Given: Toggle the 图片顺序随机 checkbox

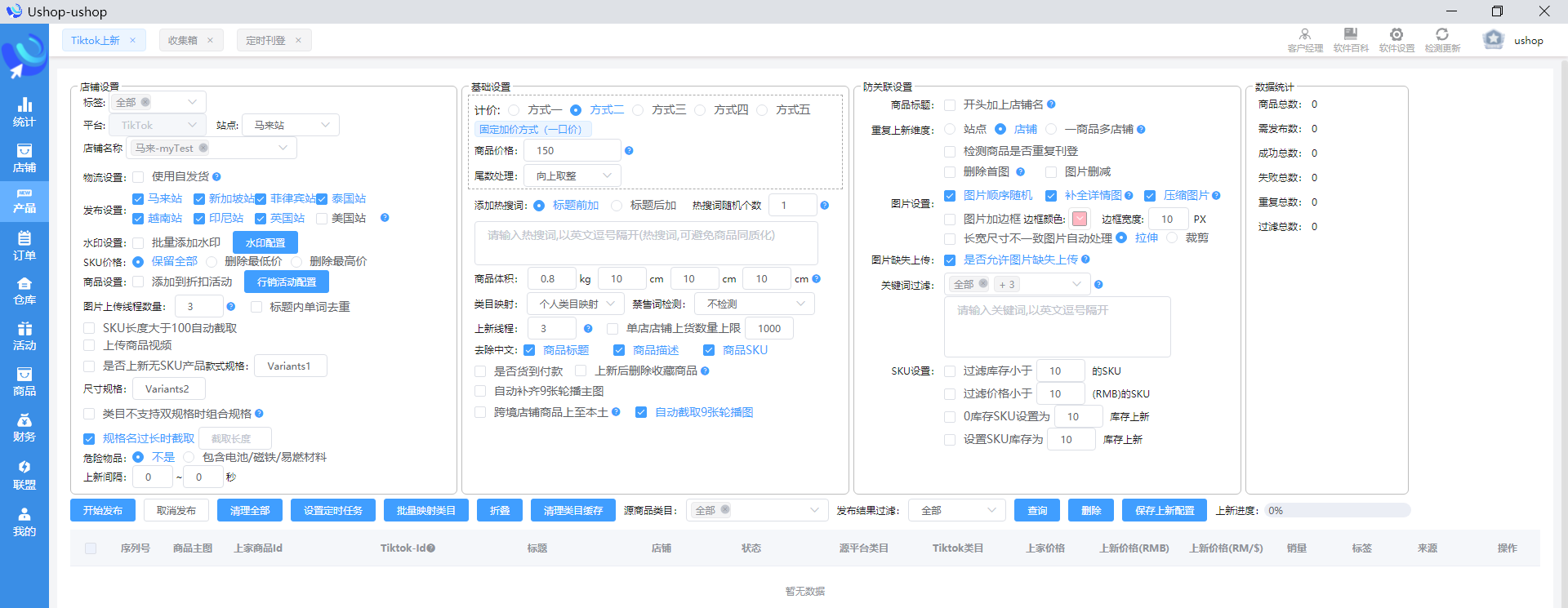Looking at the screenshot, I should tap(950, 196).
